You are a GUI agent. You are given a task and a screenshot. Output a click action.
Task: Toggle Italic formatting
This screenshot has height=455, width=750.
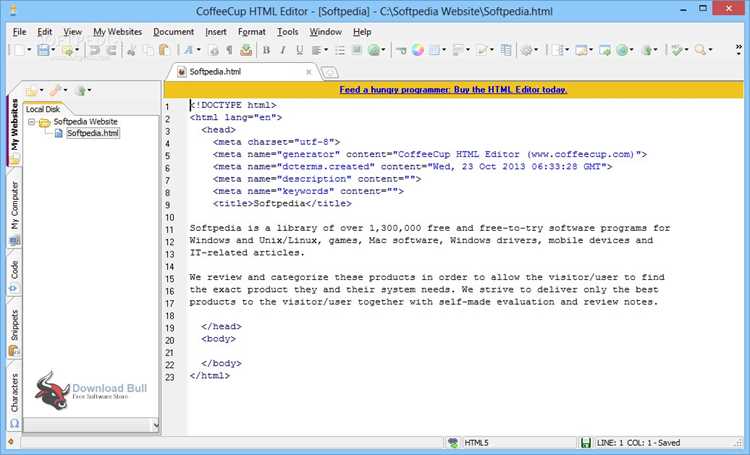click(283, 50)
